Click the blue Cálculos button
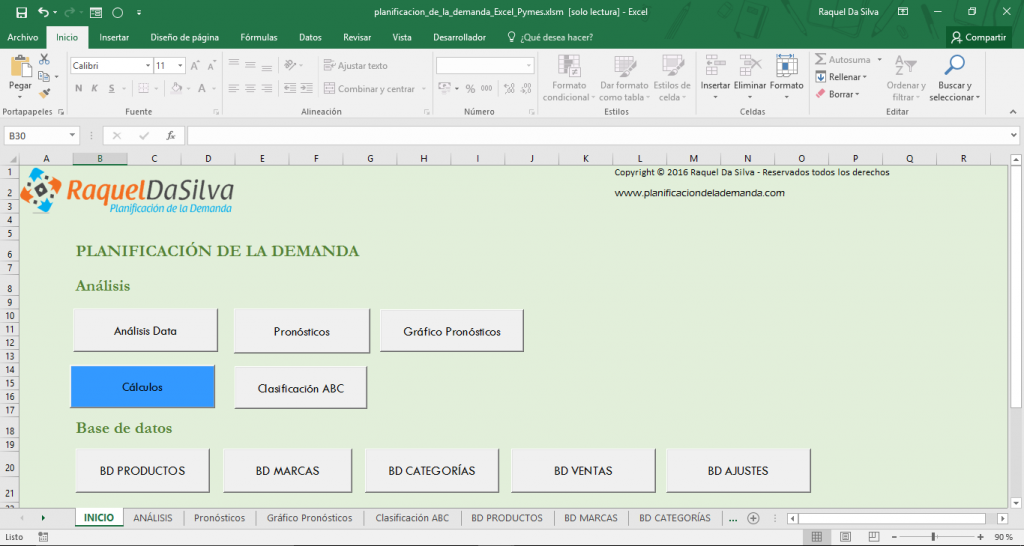The height and width of the screenshot is (546, 1024). point(142,387)
